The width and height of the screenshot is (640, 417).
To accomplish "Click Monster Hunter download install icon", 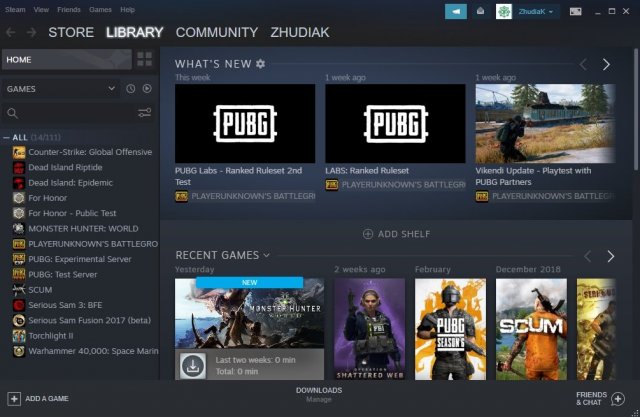I will (x=193, y=366).
